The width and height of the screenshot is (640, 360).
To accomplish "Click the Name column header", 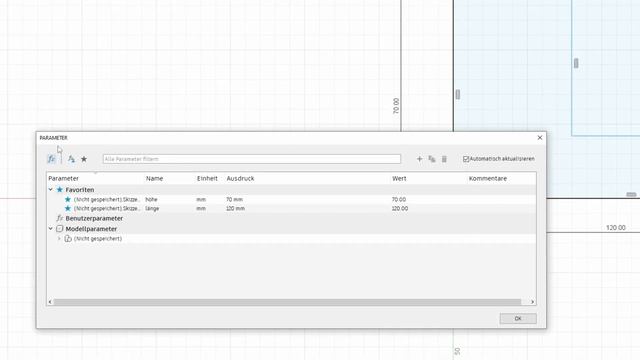I will (x=155, y=179).
